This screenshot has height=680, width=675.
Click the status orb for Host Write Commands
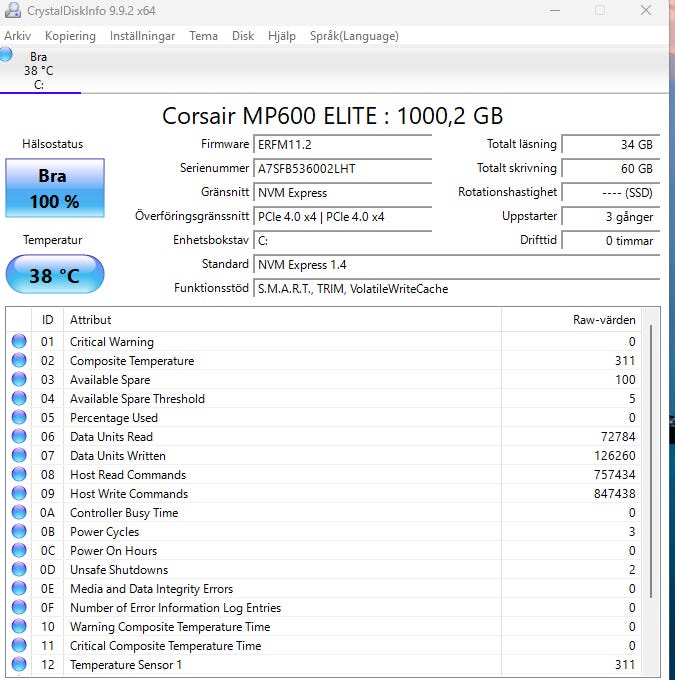pos(19,494)
